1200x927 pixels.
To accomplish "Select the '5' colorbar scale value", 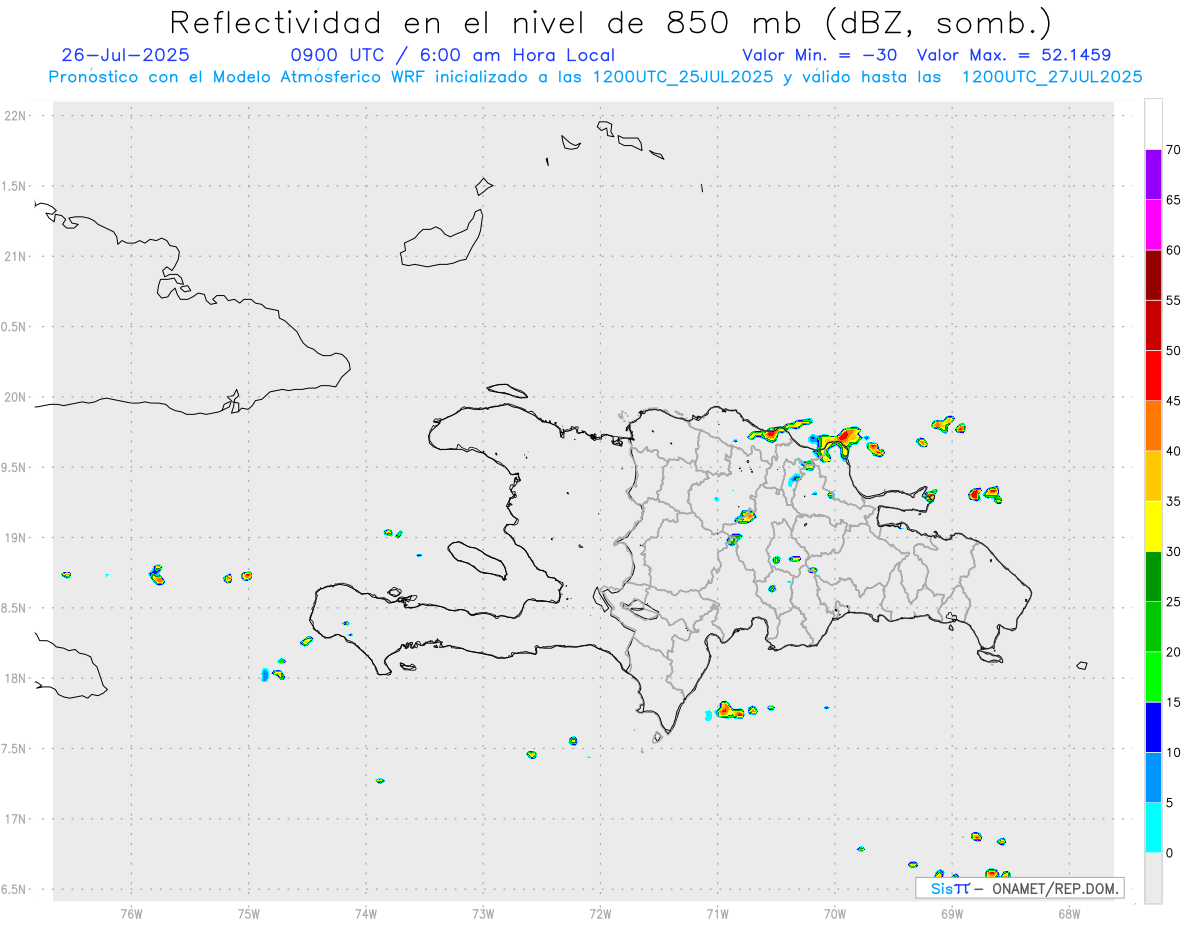I will 1170,803.
